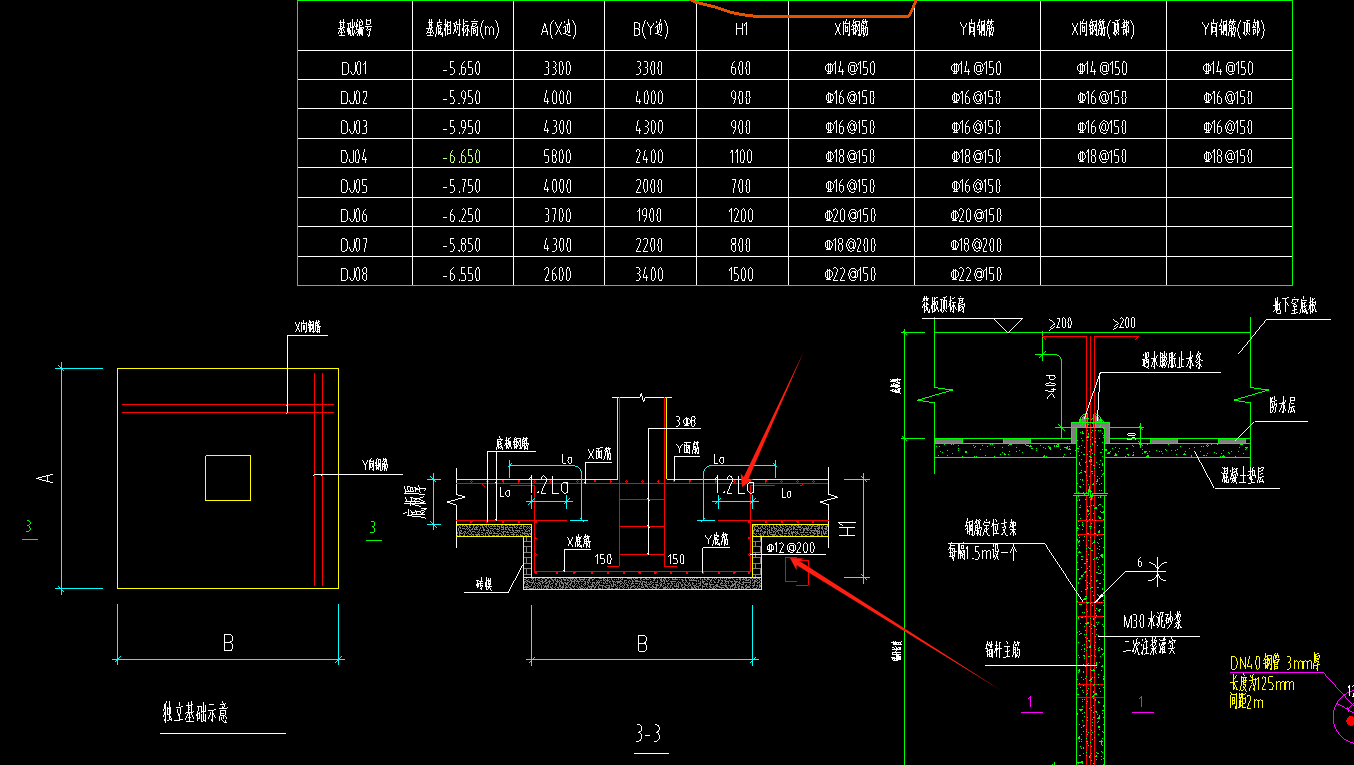Click the H1 value 1200 for DJ06
This screenshot has height=765, width=1354.
[741, 215]
